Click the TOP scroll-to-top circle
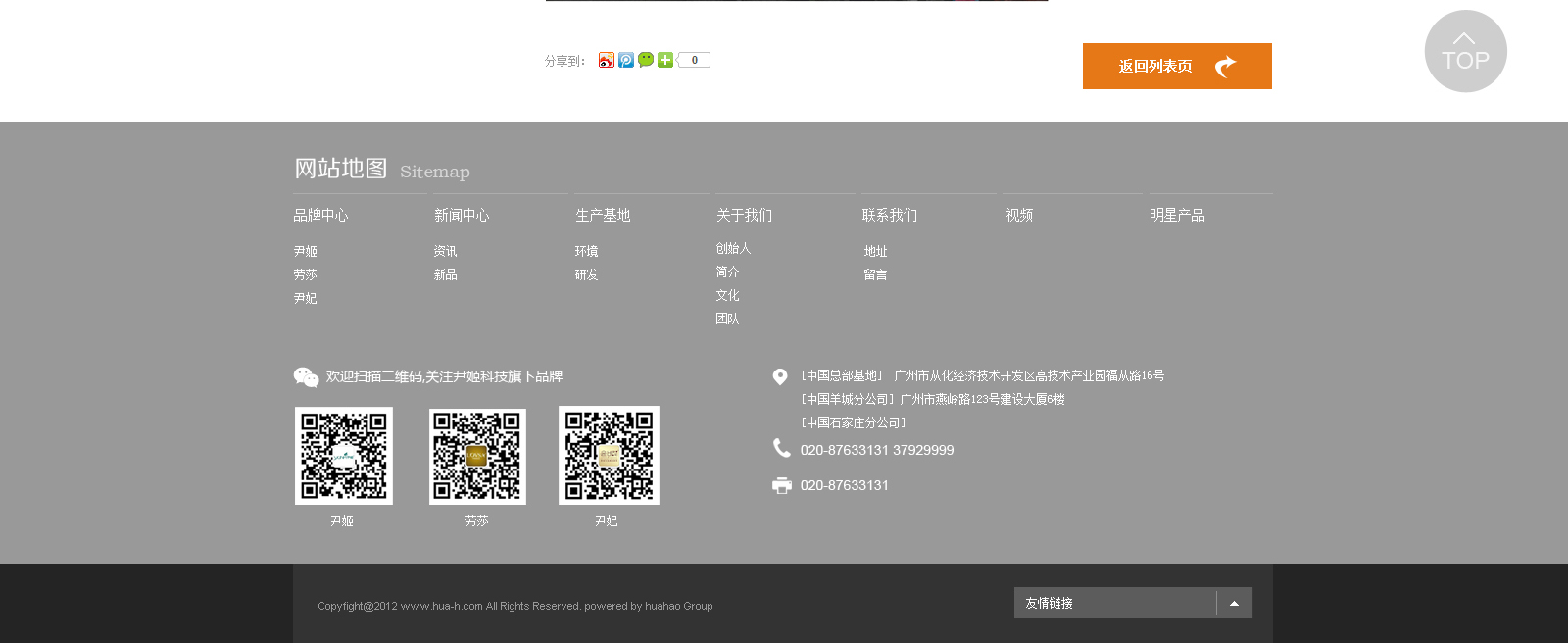Viewport: 1568px width, 643px height. point(1465,51)
